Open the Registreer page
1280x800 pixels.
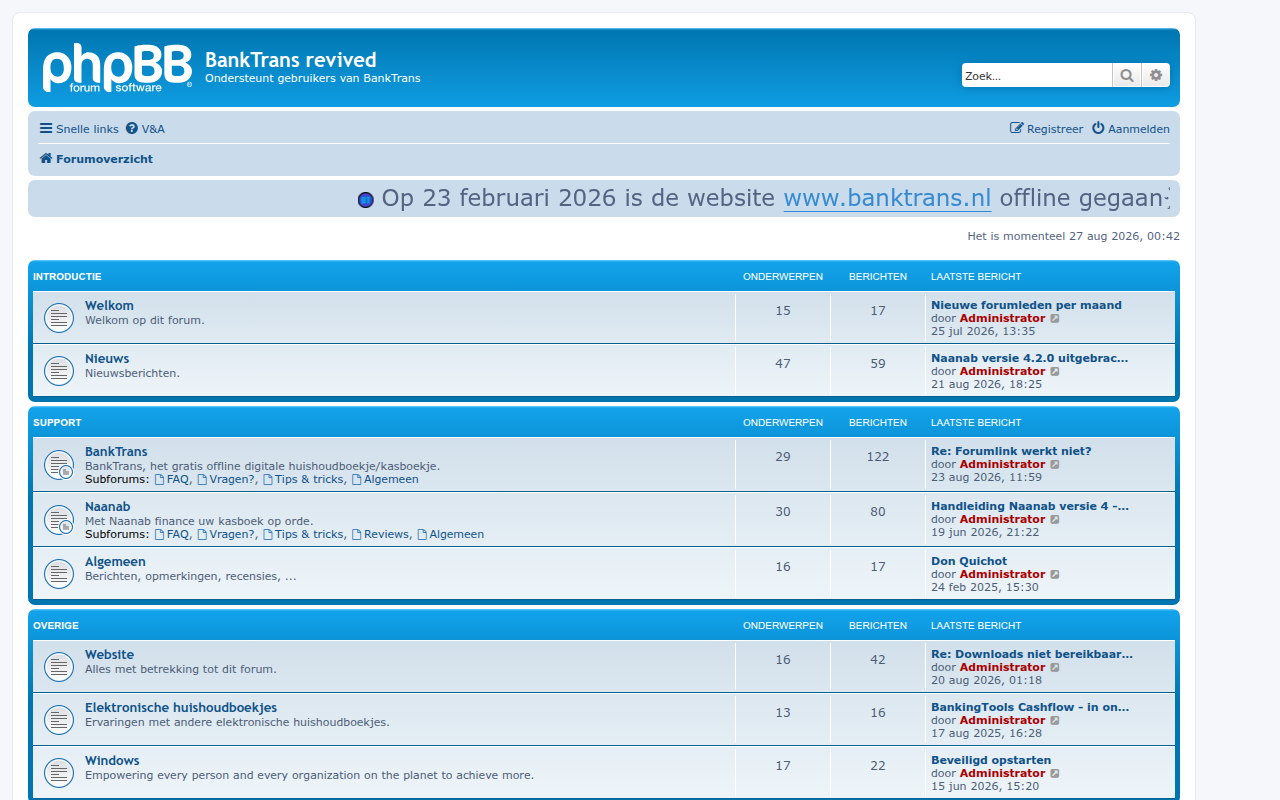coord(1047,129)
